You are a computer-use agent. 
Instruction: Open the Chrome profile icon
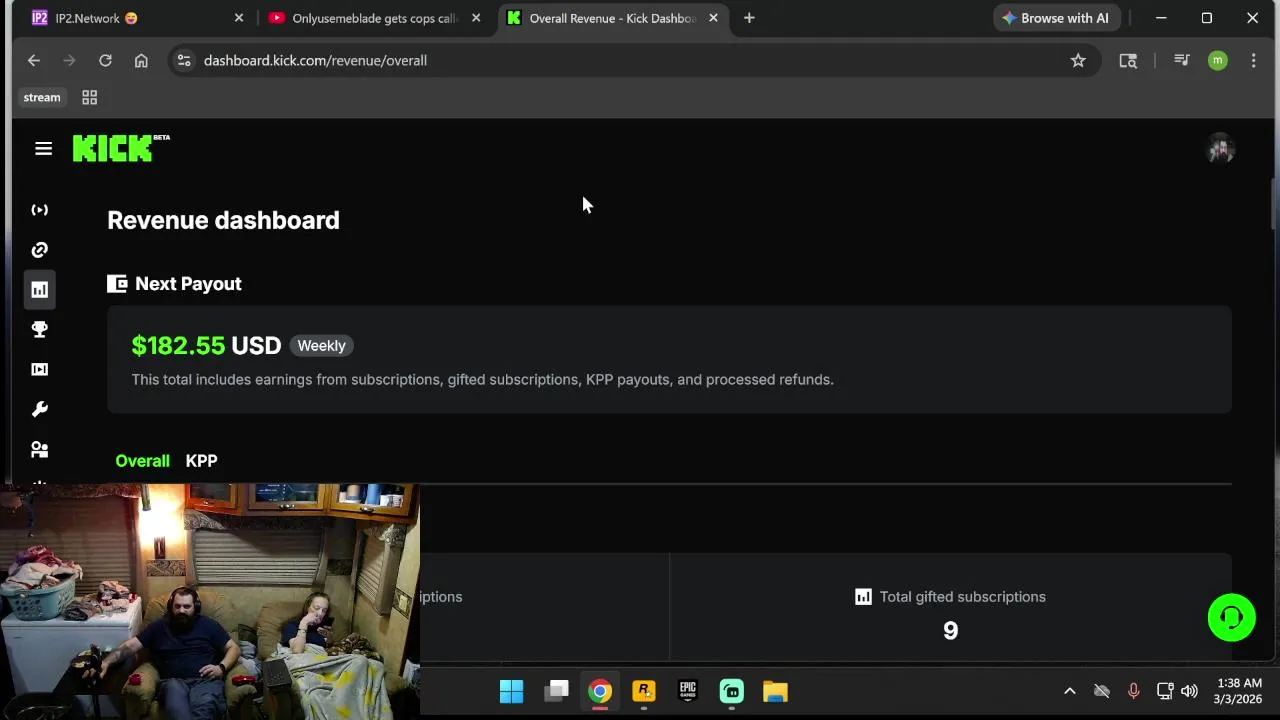click(x=1217, y=61)
